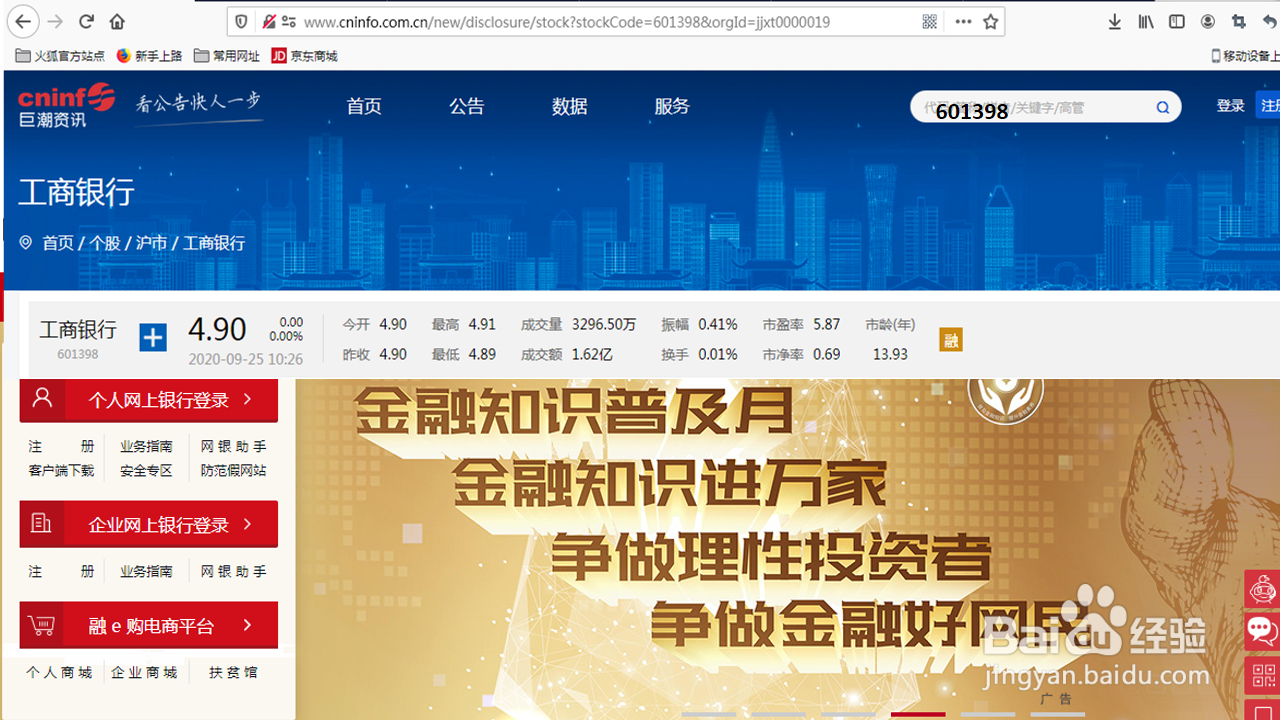
Task: Open the red chat bubble icon
Action: pos(1262,632)
